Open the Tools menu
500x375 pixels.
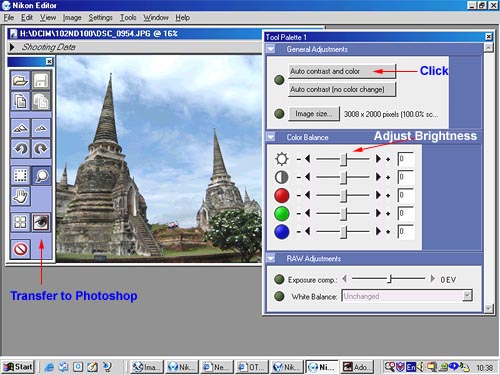tap(128, 17)
